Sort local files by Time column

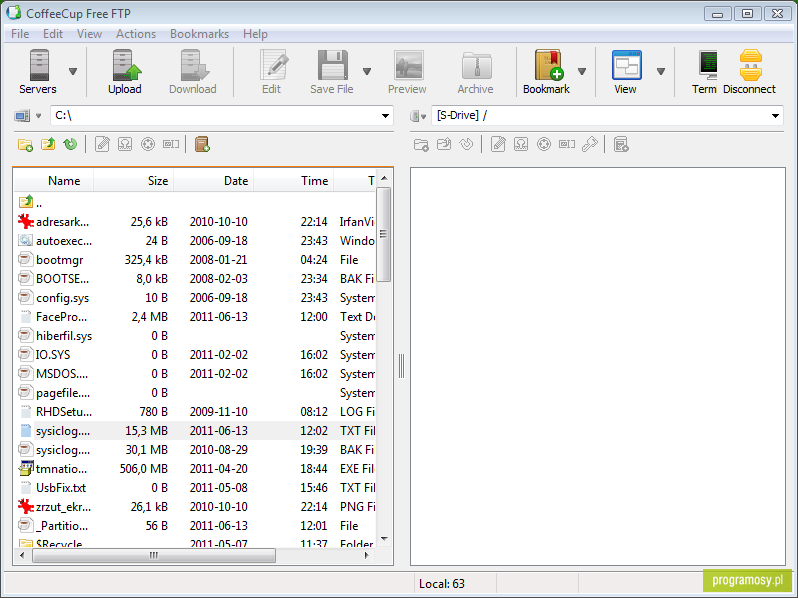click(294, 181)
